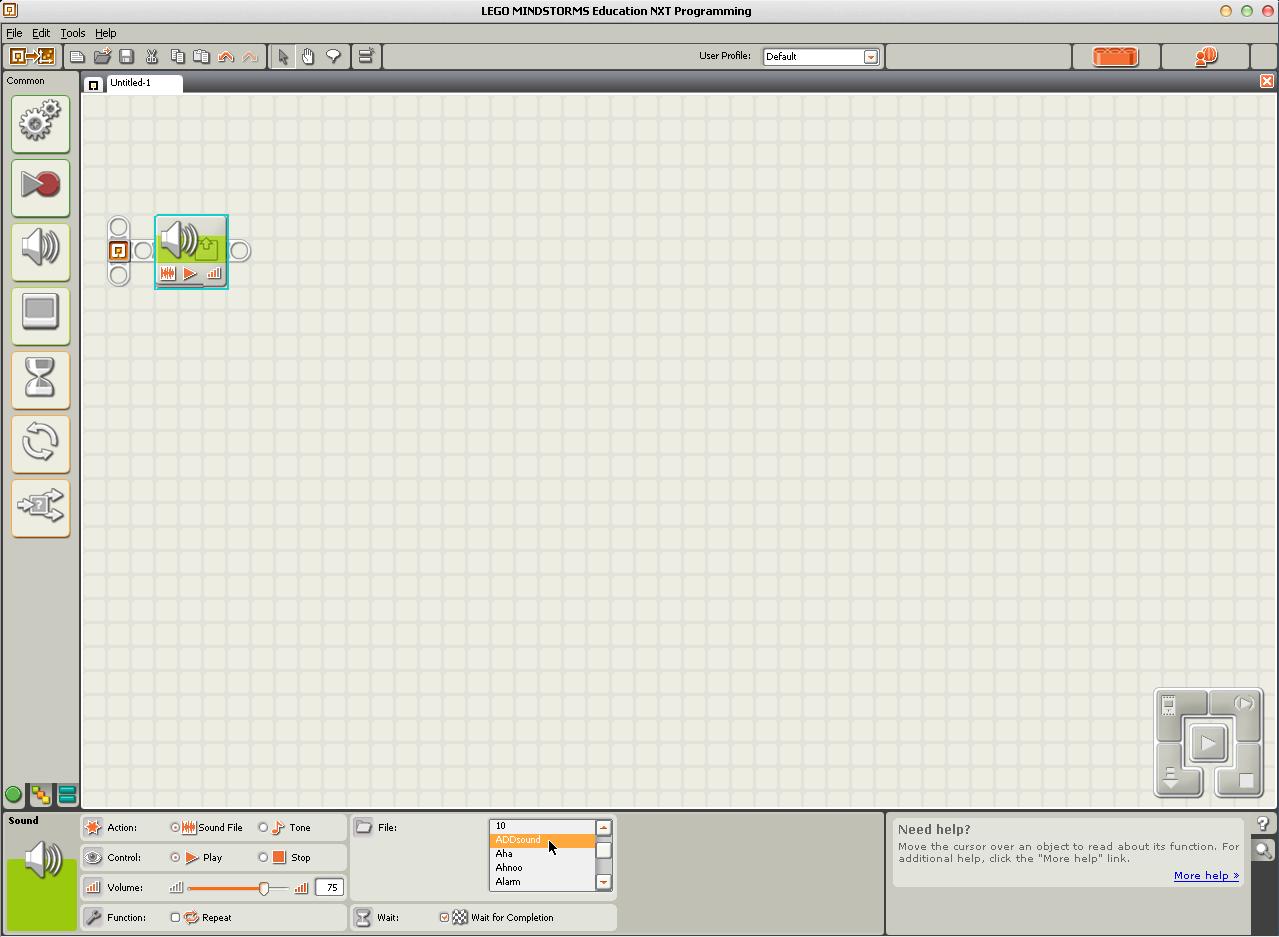
Task: Click the program start point icon on the beam
Action: [118, 251]
